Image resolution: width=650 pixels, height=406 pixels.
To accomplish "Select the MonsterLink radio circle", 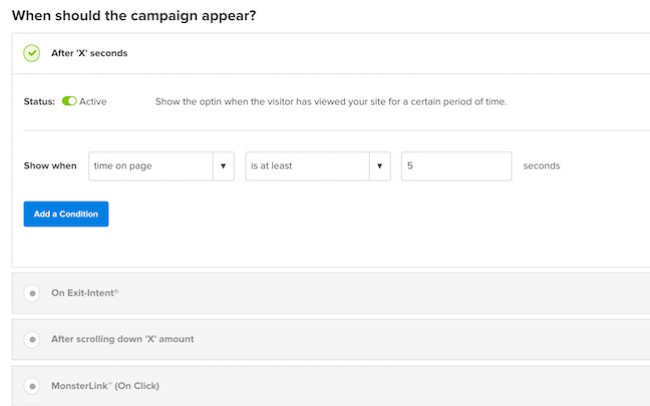I will click(32, 385).
